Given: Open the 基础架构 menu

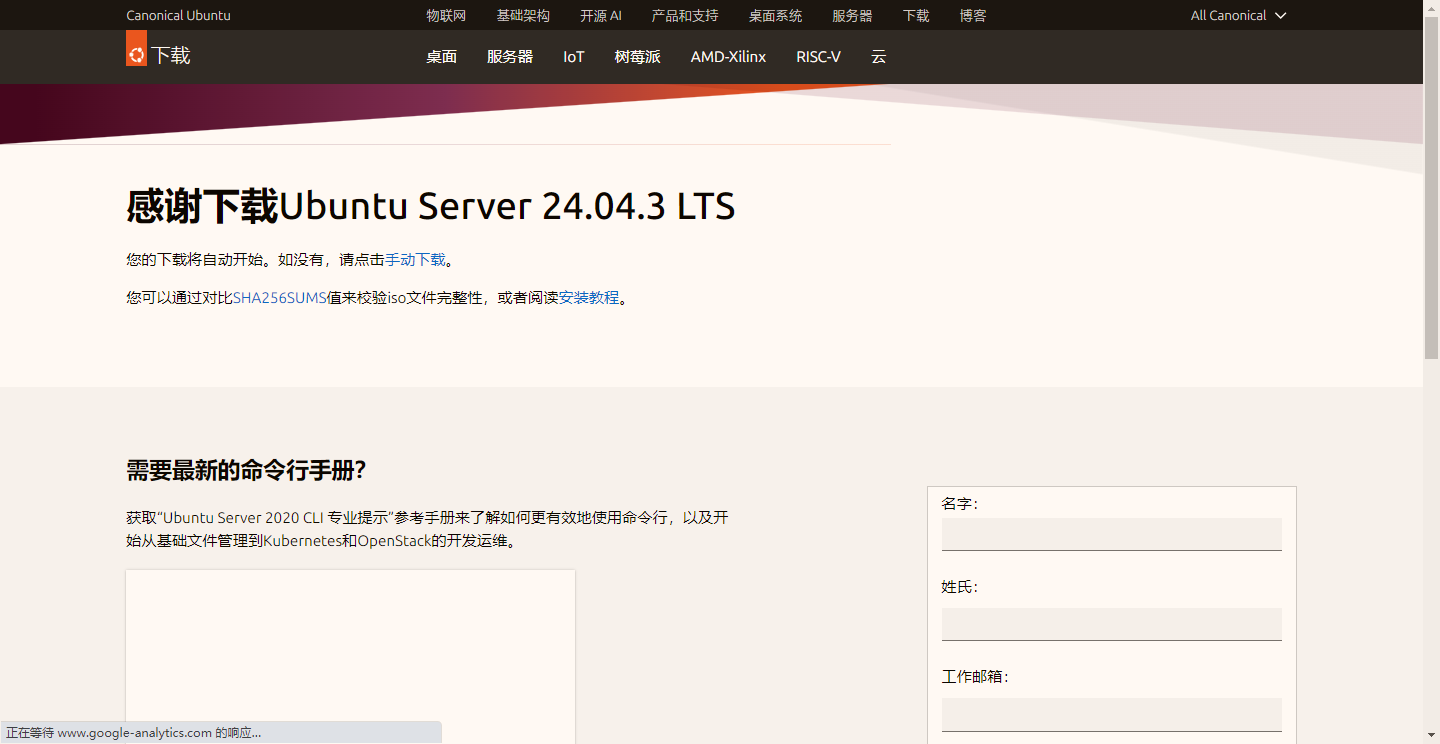Looking at the screenshot, I should coord(523,15).
